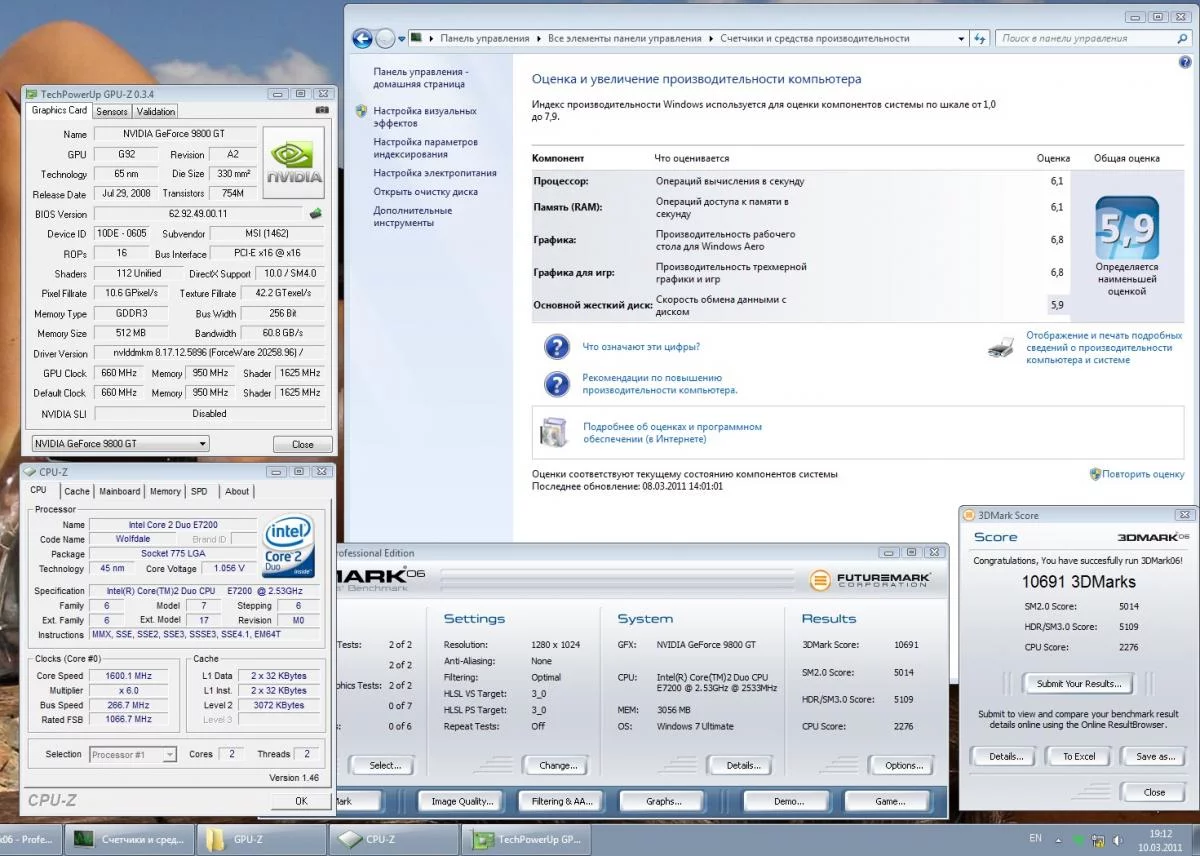Click the Save as... button in 3DMark Score
Image resolution: width=1200 pixels, height=856 pixels.
1155,756
